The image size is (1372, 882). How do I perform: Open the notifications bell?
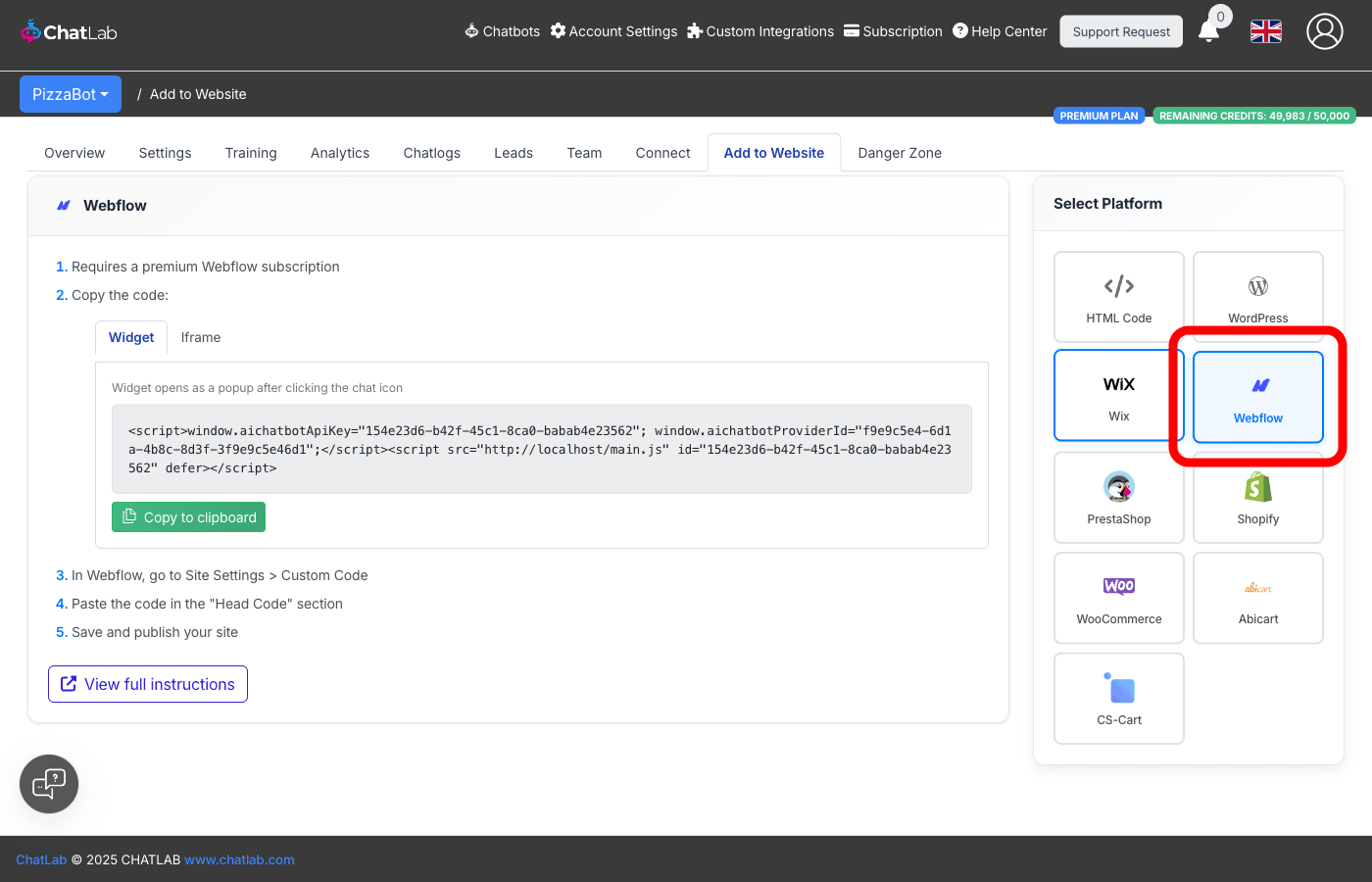pos(1209,32)
